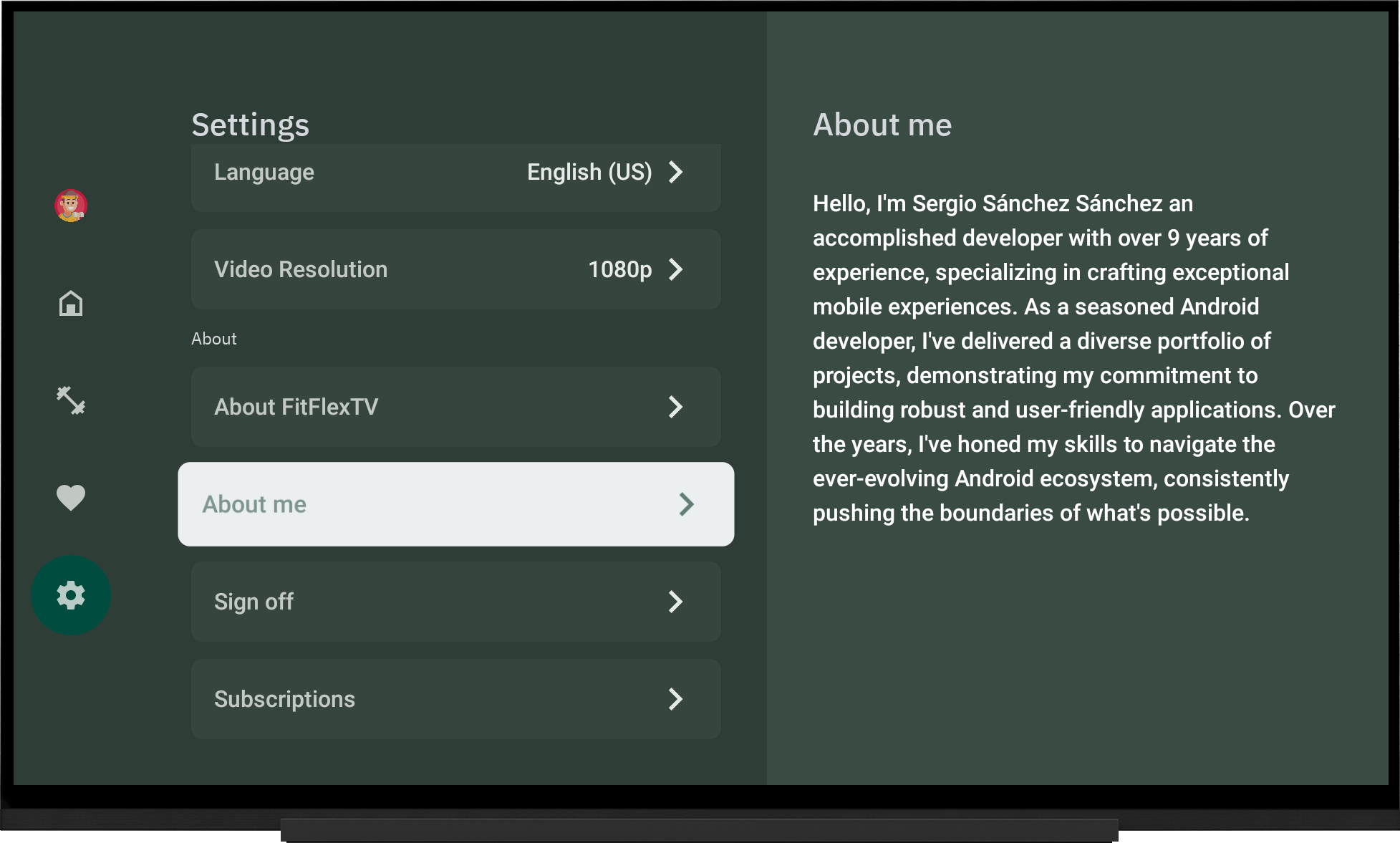Open favorites with the heart icon
1400x843 pixels.
point(71,498)
